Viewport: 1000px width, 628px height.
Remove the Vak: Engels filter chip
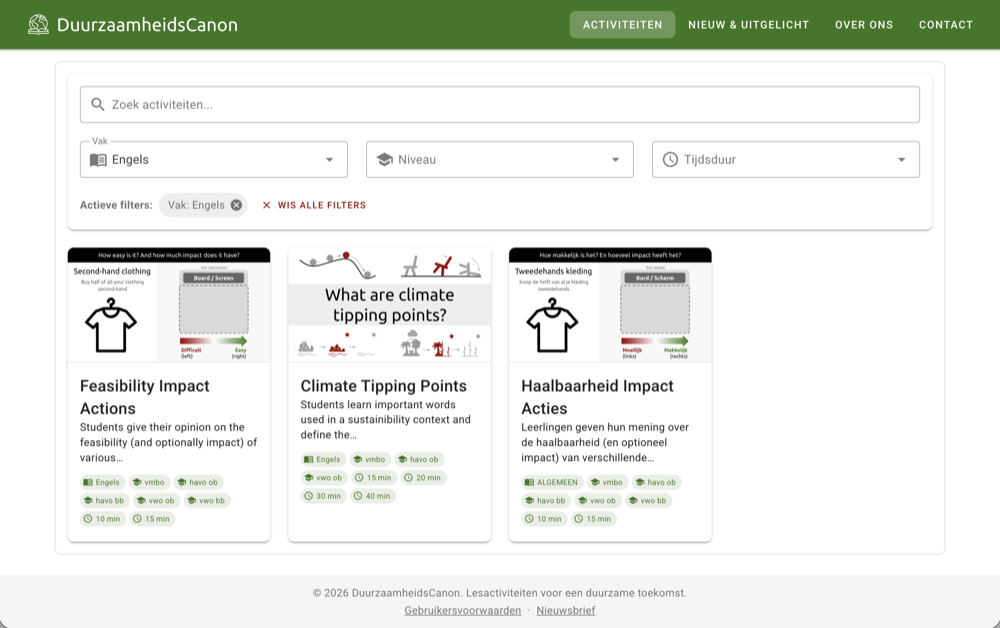237,205
